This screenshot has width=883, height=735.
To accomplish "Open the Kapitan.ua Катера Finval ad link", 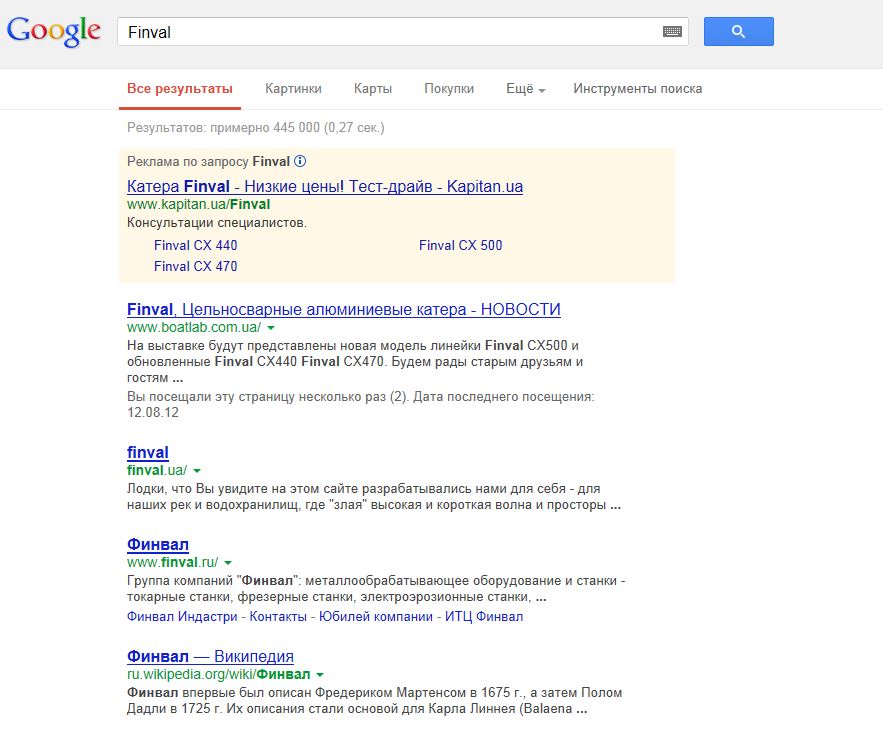I will point(325,186).
